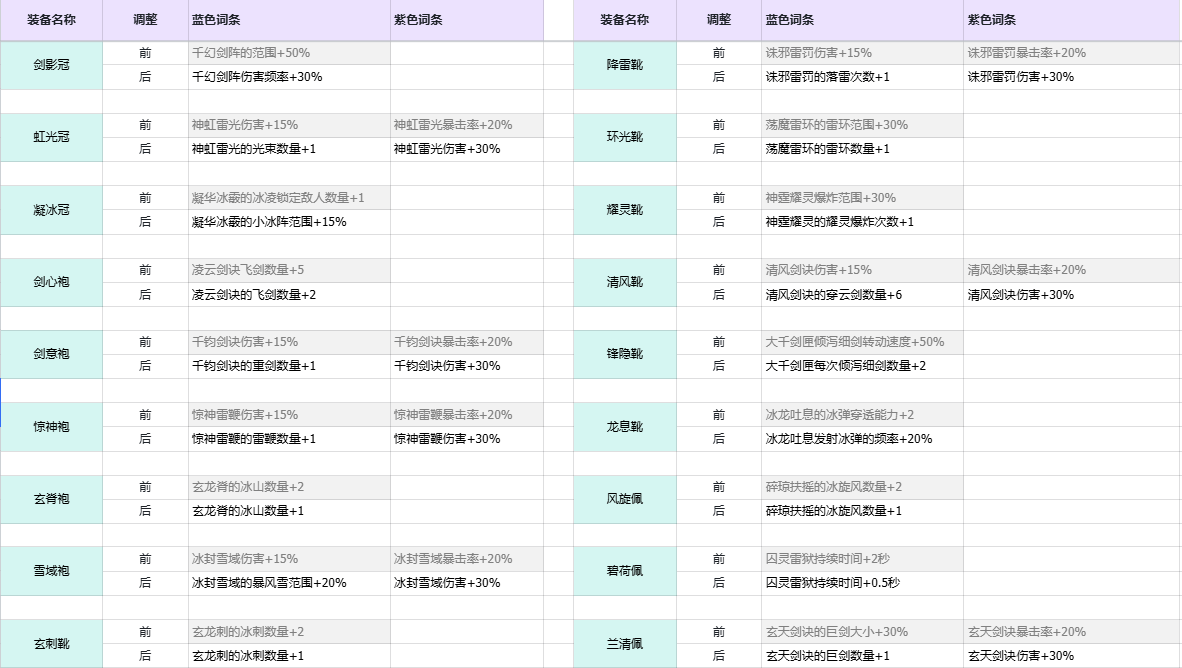The height and width of the screenshot is (668, 1182).
Task: Select the left 蓝色词条 header cell
Action: point(289,20)
